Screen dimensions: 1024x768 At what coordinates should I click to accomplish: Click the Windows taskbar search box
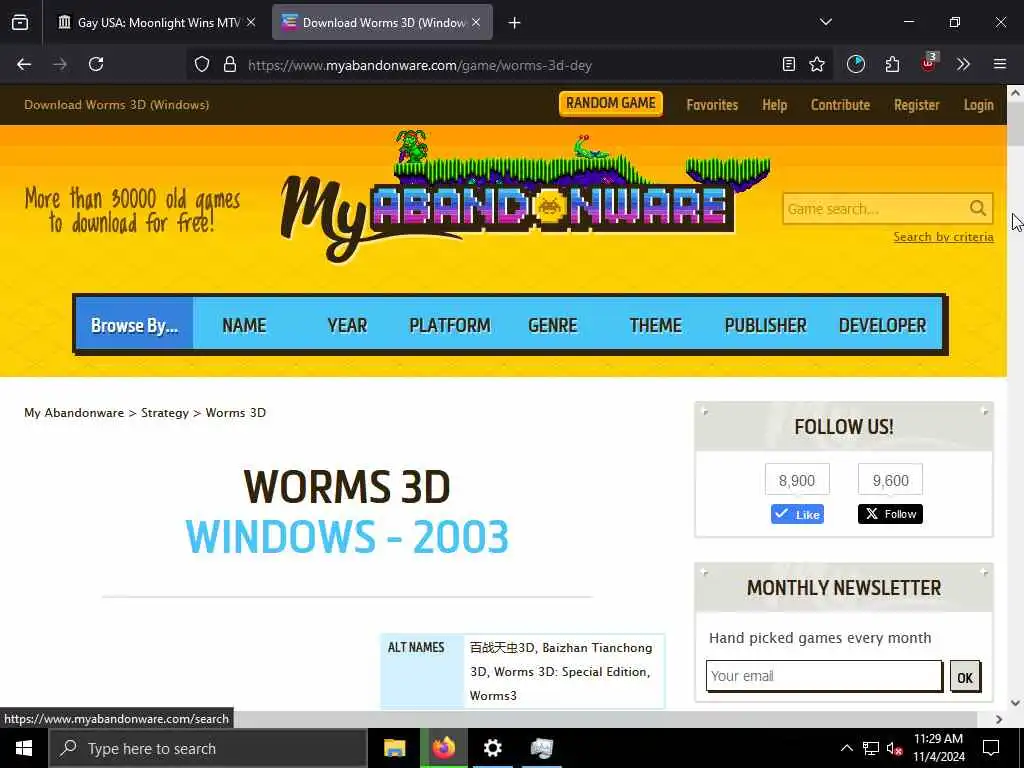click(x=208, y=748)
